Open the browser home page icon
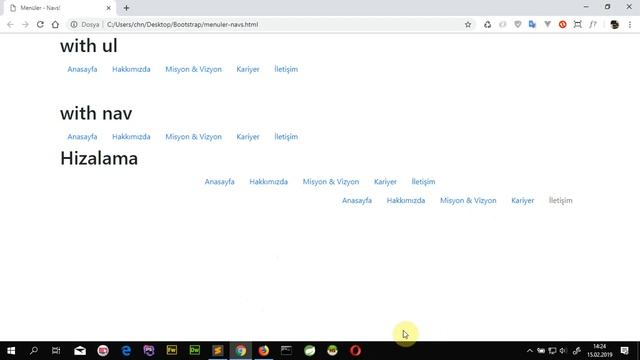This screenshot has height=360, width=640. pos(55,24)
